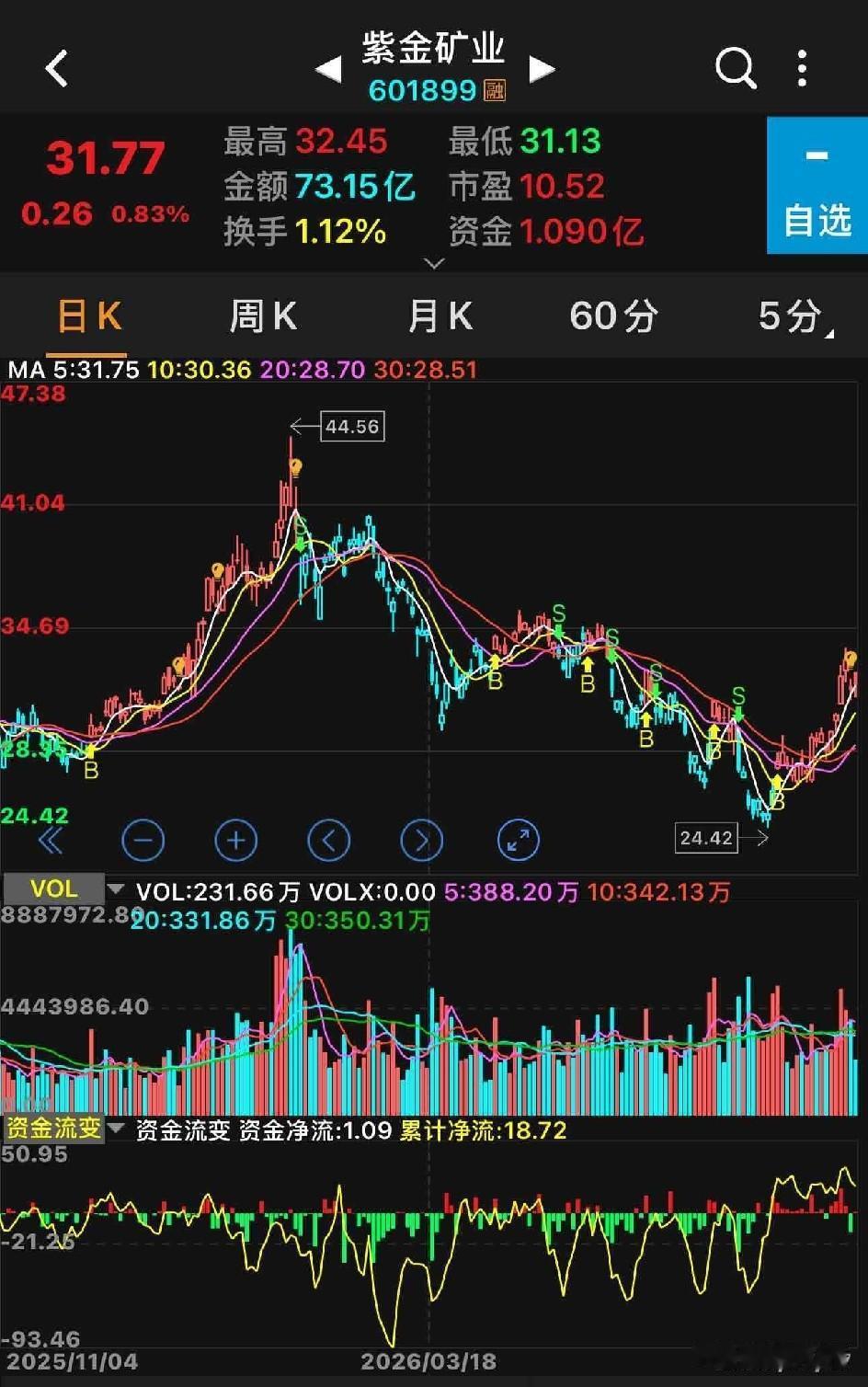868x1387 pixels.
Task: Shift chart right with circled right arrow
Action: [x=422, y=840]
